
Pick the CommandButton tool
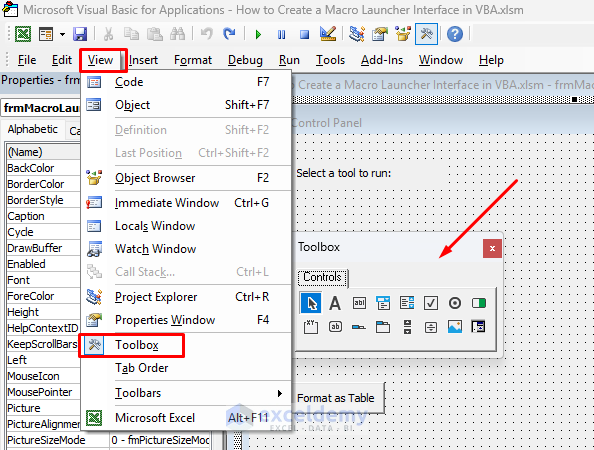coord(335,327)
